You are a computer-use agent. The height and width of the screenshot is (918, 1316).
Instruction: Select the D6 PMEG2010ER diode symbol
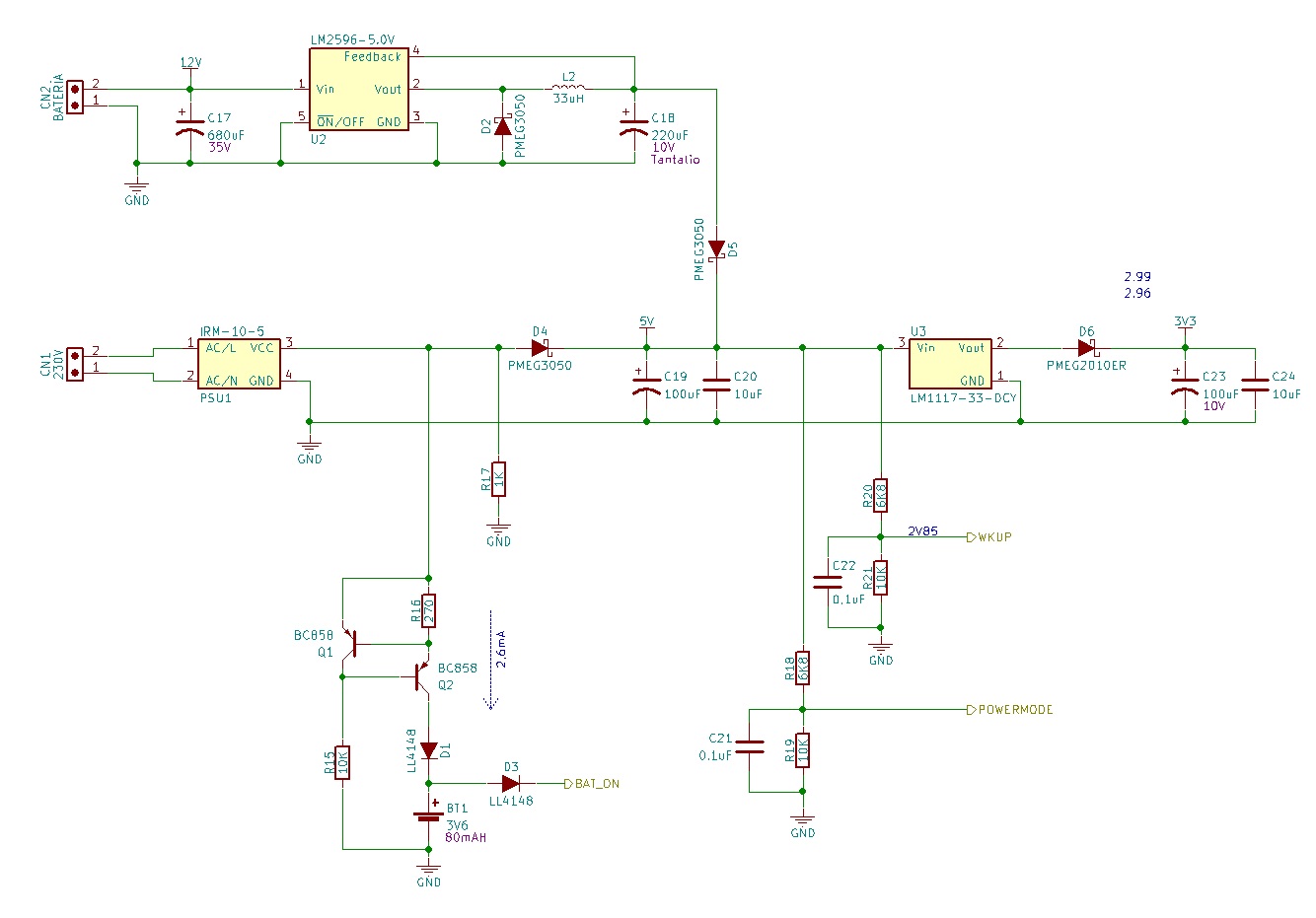tap(1086, 347)
